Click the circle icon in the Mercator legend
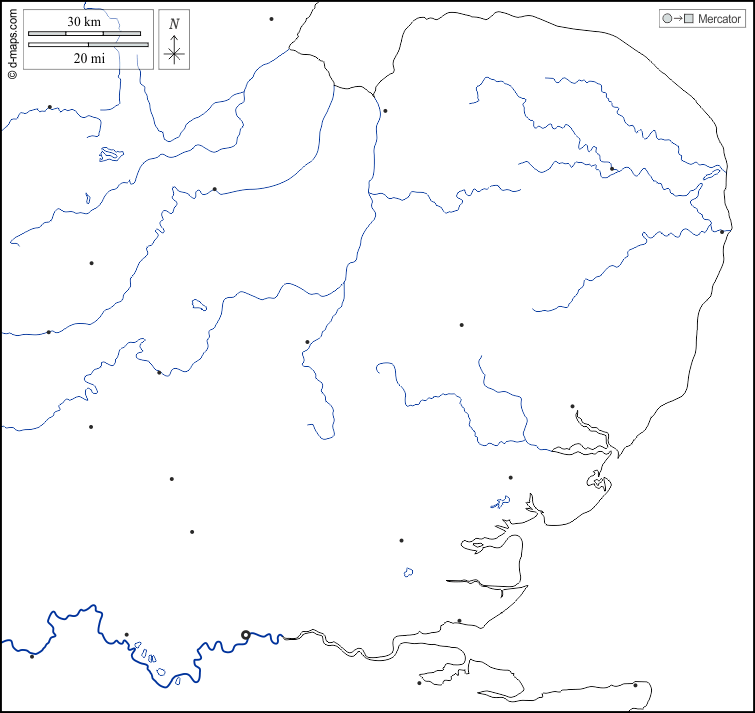The image size is (755, 713). click(667, 19)
